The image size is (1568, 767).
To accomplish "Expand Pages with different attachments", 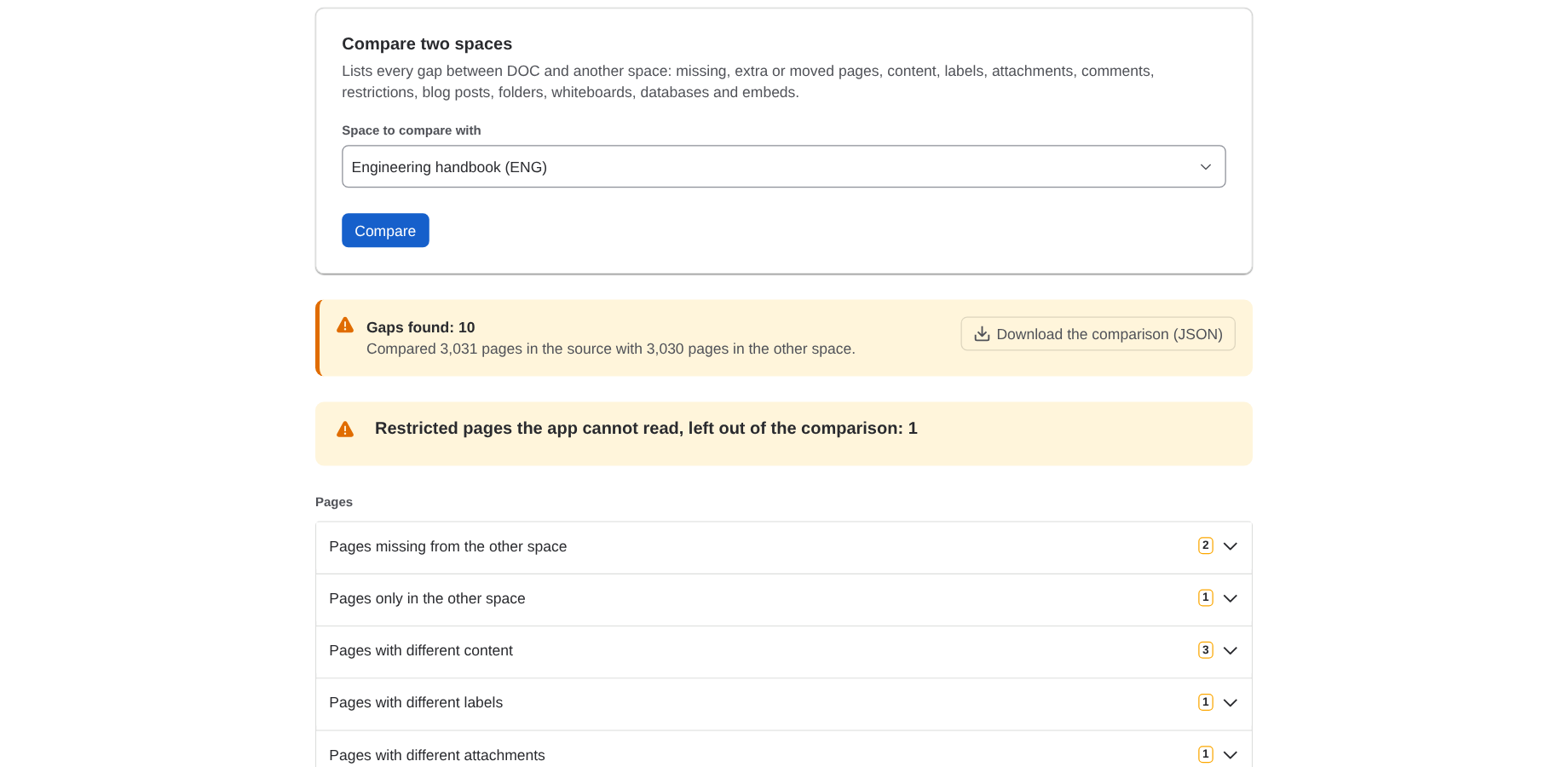I will 783,750.
